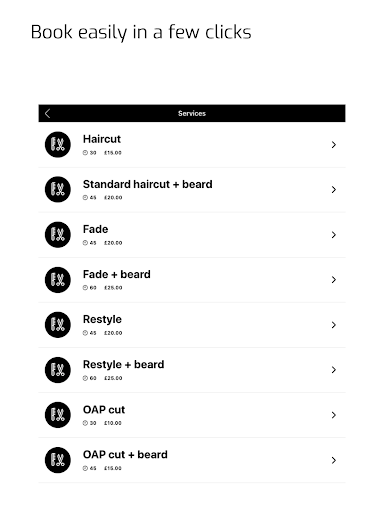The image size is (384, 512).
Task: Expand the Restyle row chevron
Action: click(x=333, y=325)
